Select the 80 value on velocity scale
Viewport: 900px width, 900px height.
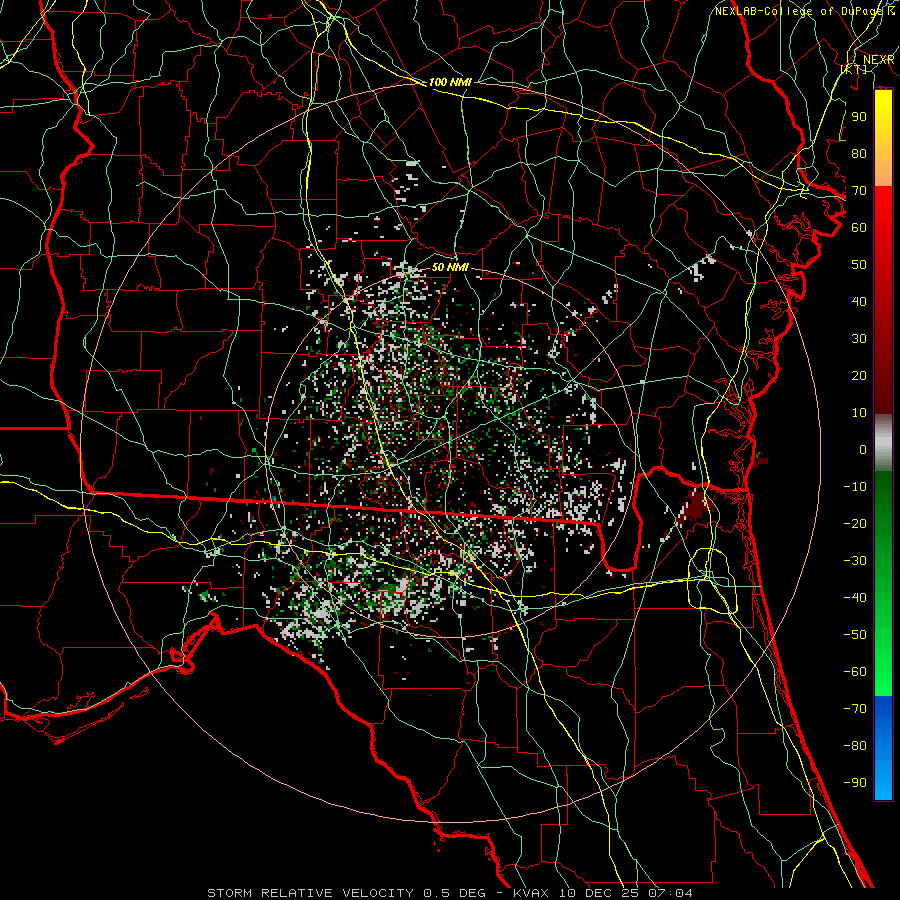(x=859, y=154)
